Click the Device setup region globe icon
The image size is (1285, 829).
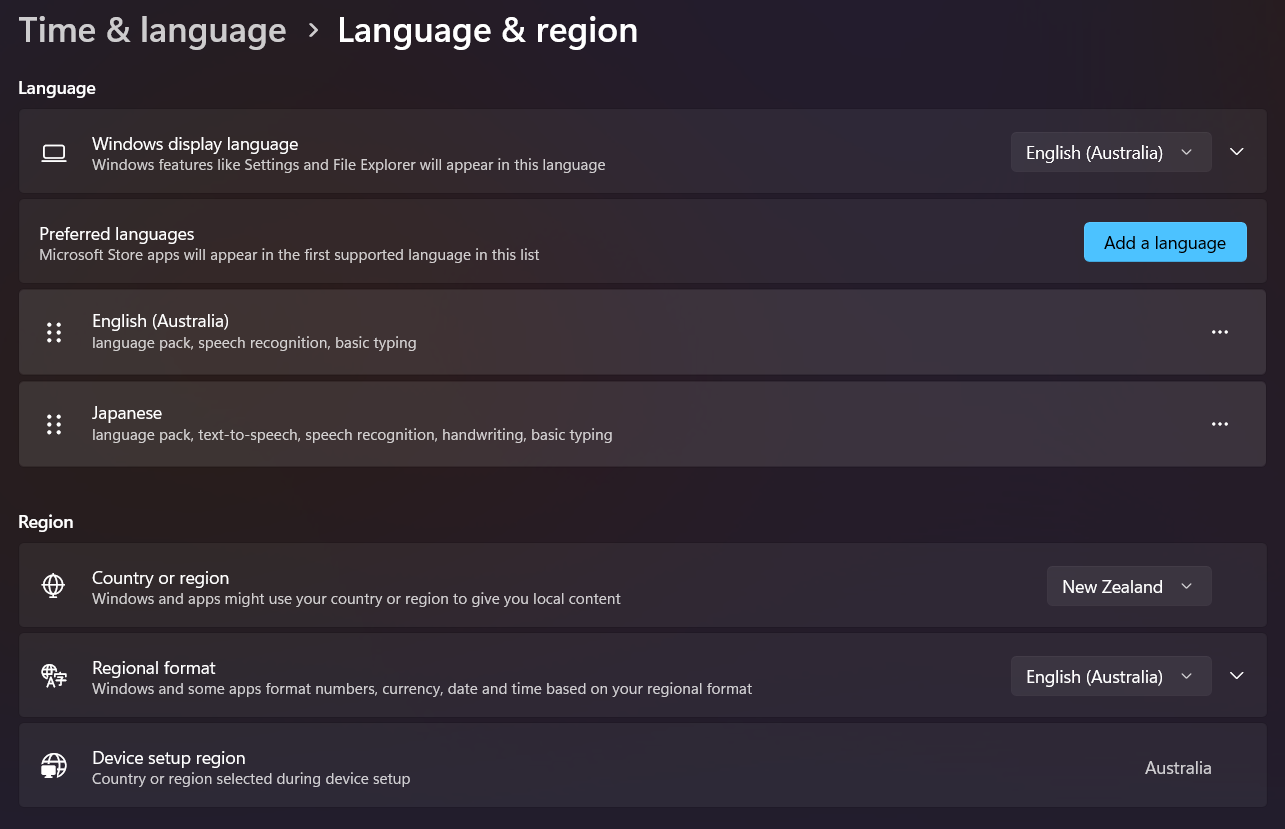click(54, 767)
